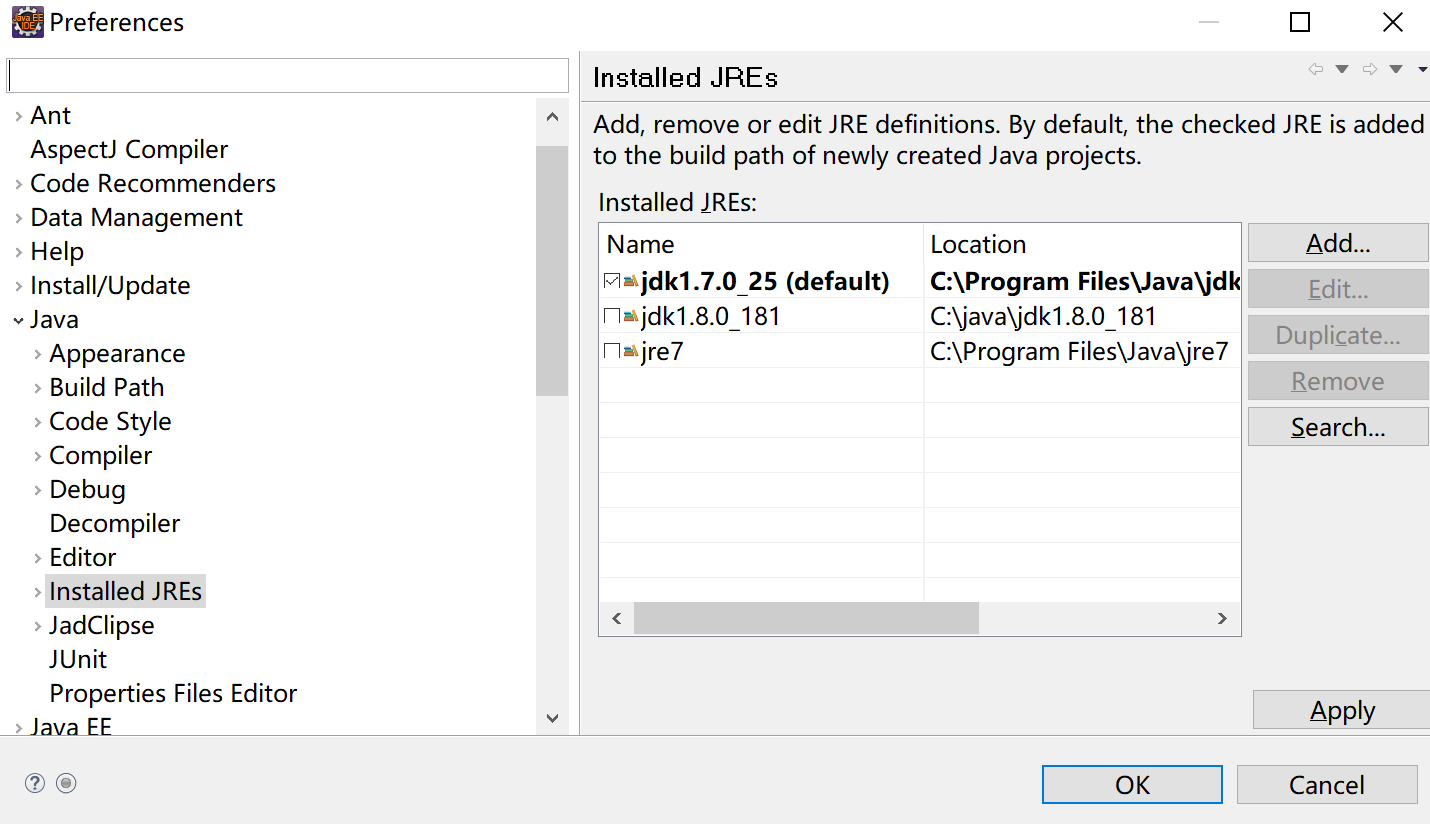Click the Java EE IDE icon in title bar

pos(27,22)
